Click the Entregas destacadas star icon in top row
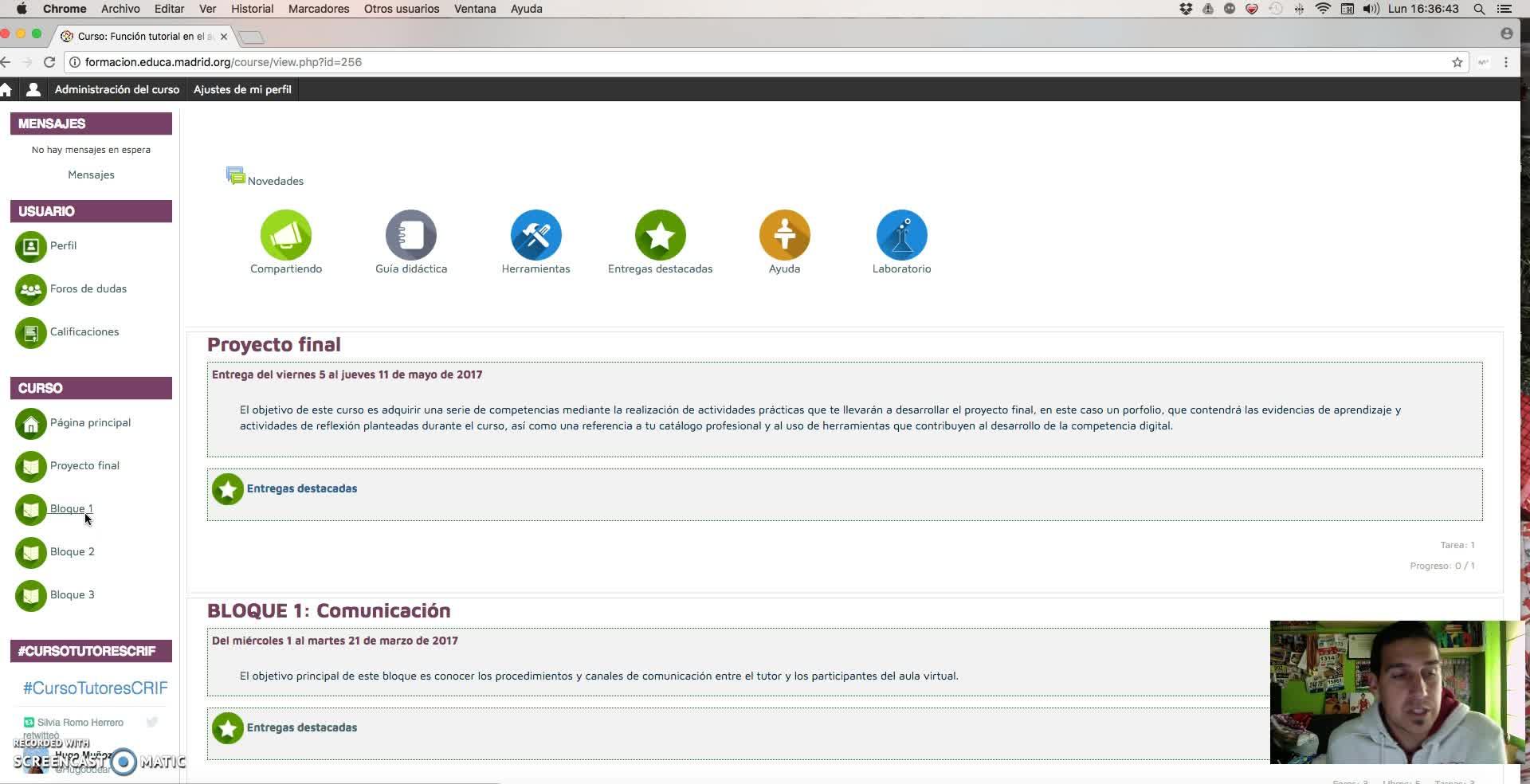This screenshot has height=784, width=1530. click(660, 235)
